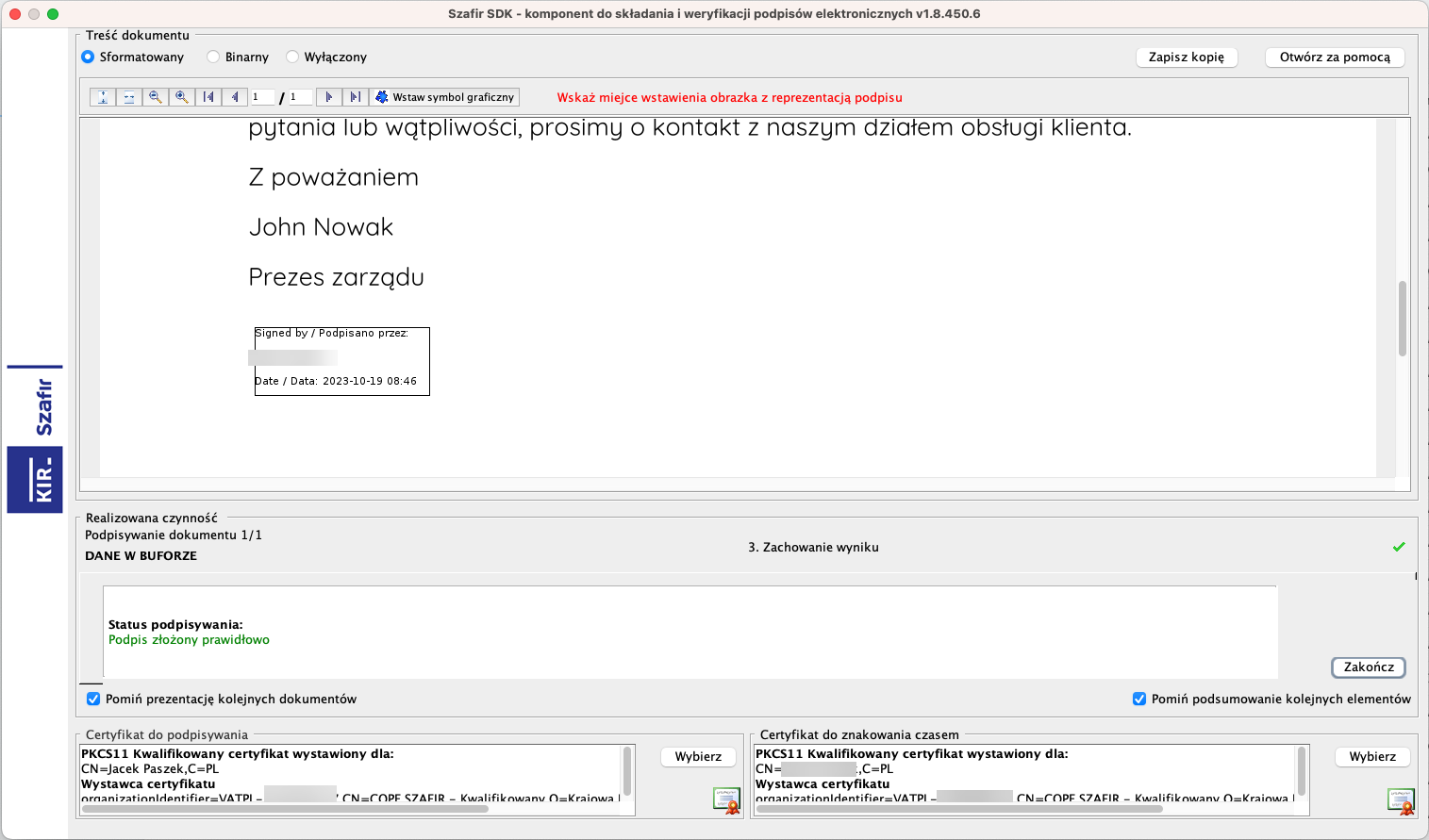1429x840 pixels.
Task: Click the 'John Nowak' text in document
Action: click(x=321, y=227)
